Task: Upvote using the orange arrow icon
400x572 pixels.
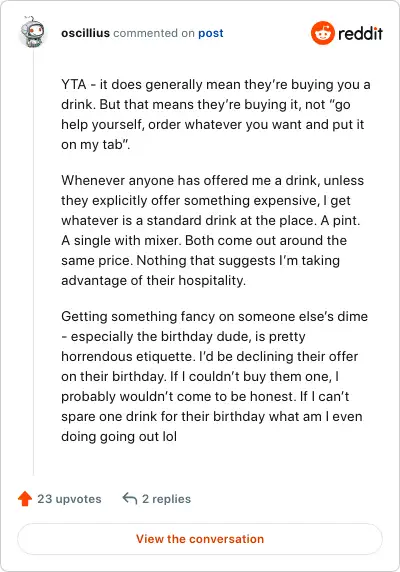Action: point(25,499)
